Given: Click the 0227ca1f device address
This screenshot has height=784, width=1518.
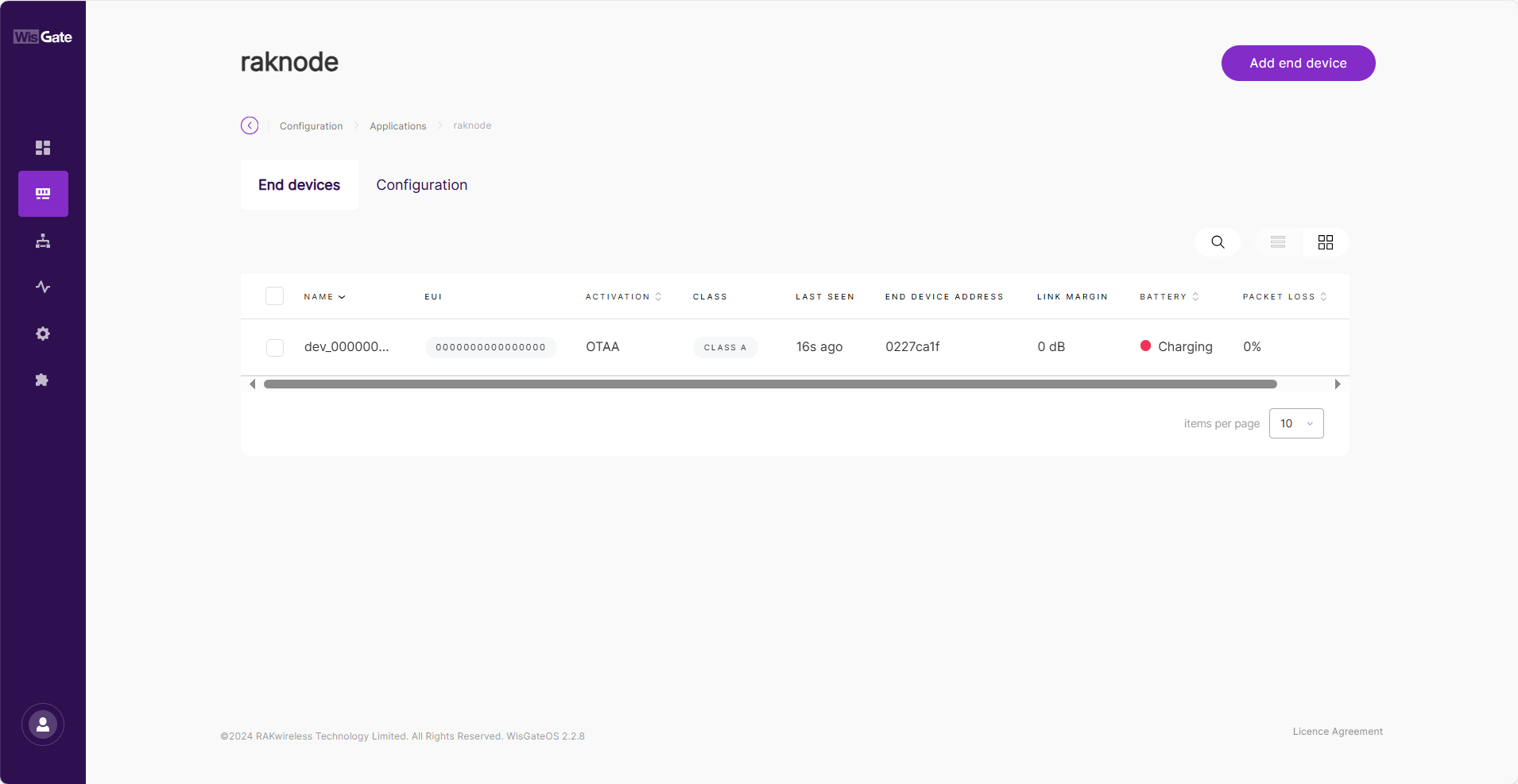Looking at the screenshot, I should (x=912, y=346).
